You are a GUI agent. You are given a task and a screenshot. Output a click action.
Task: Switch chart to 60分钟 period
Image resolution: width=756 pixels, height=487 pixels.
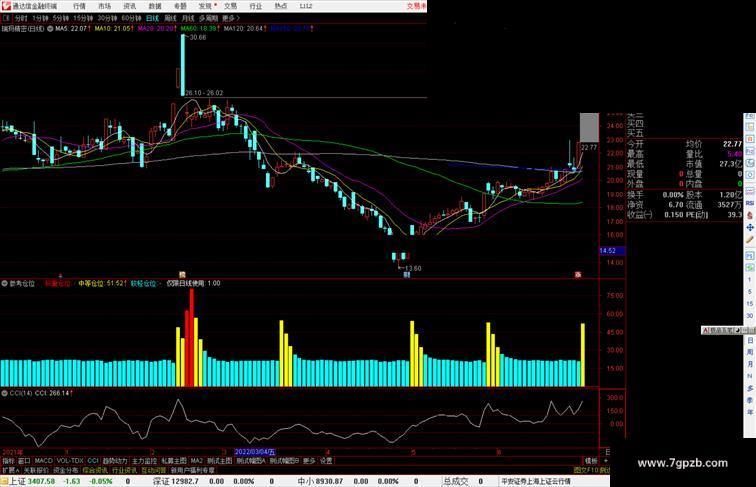tap(131, 18)
